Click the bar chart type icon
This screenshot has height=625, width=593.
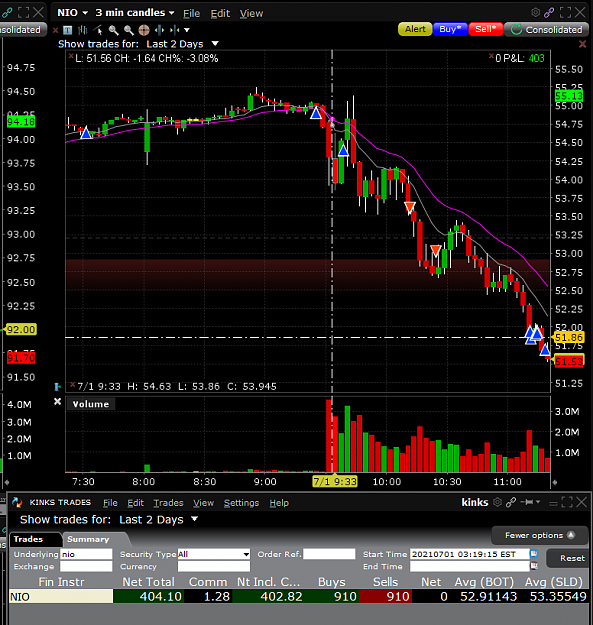[x=83, y=30]
